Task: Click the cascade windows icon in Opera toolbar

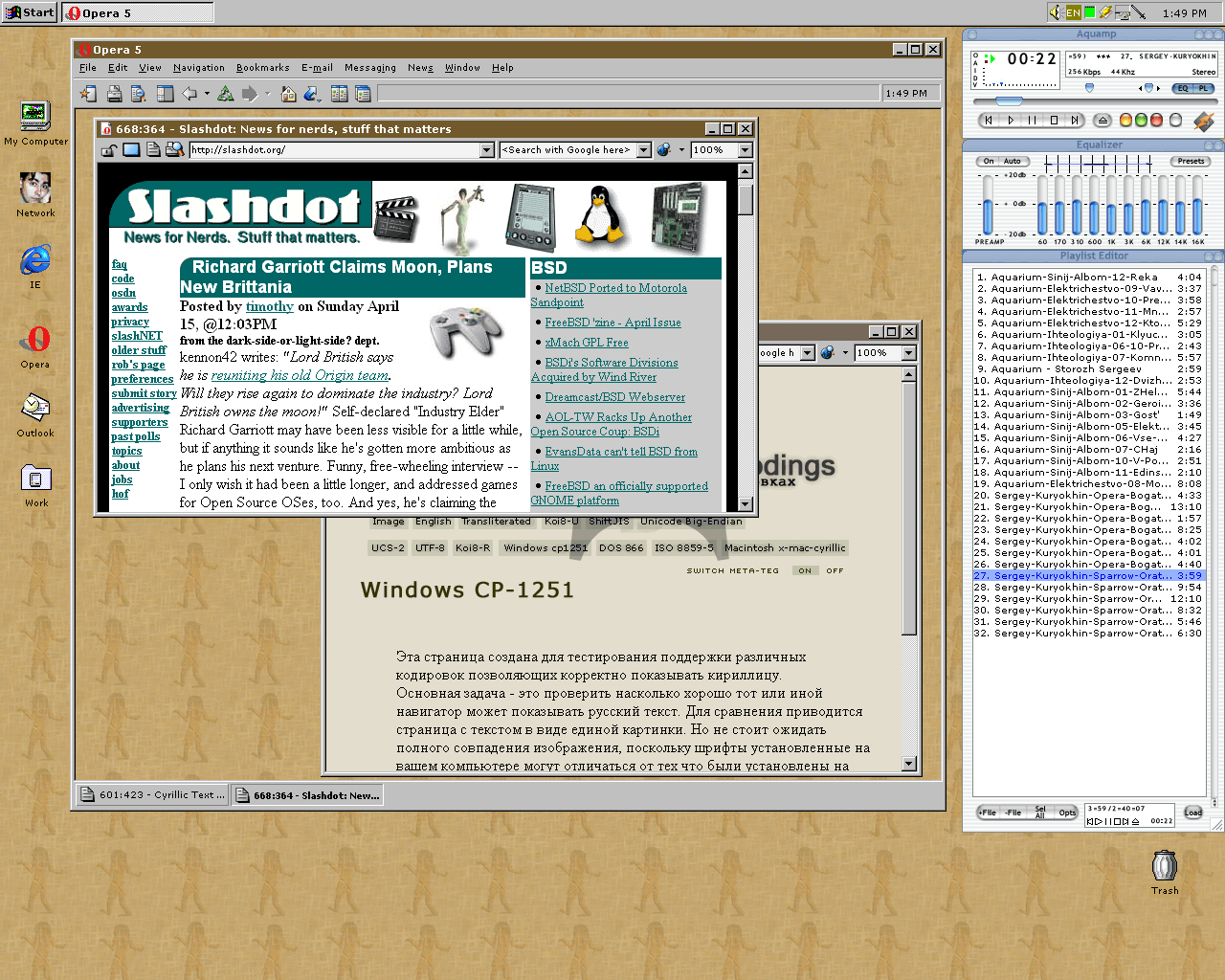Action: (x=363, y=94)
